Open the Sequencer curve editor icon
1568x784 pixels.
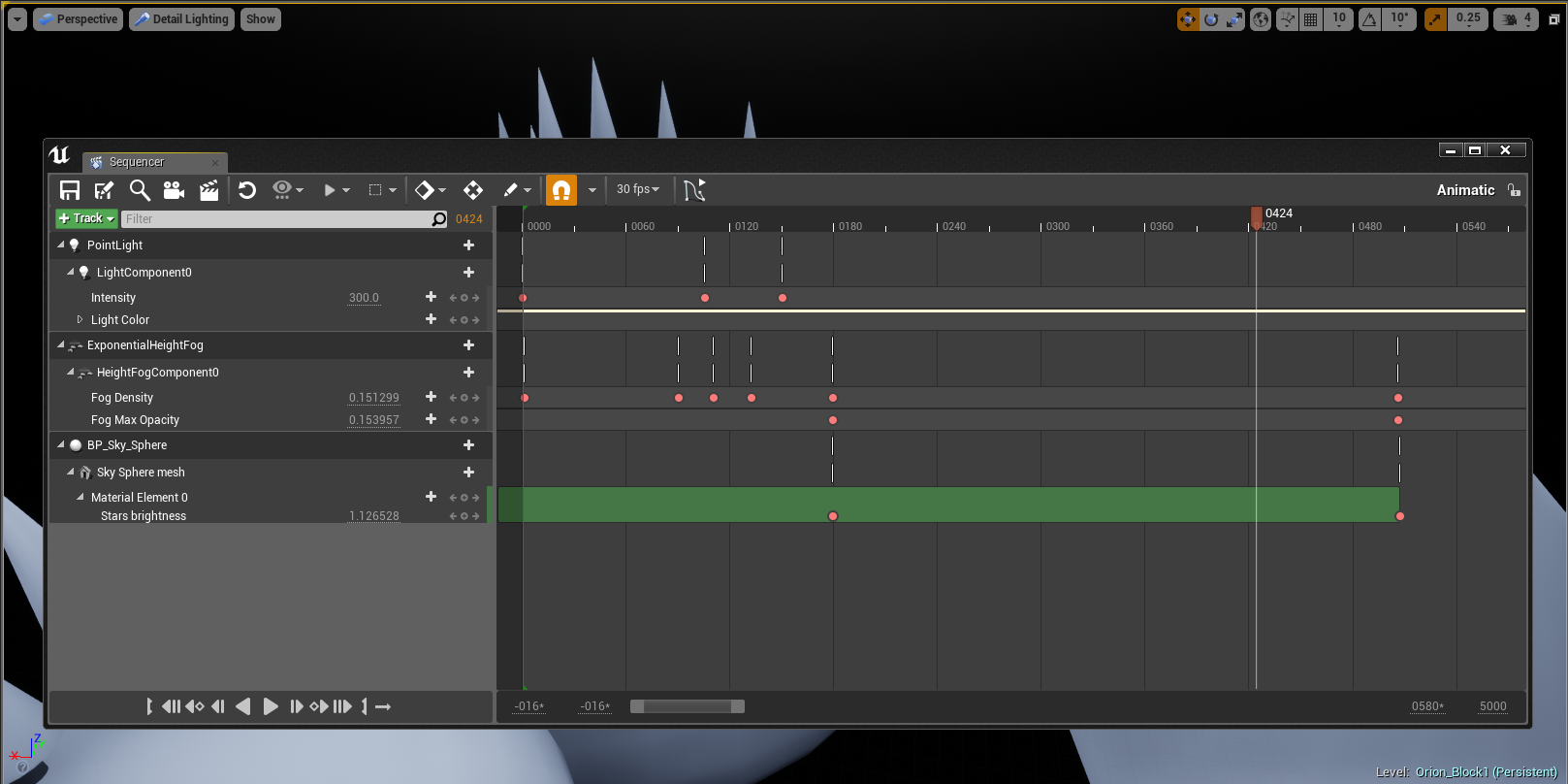[x=694, y=190]
